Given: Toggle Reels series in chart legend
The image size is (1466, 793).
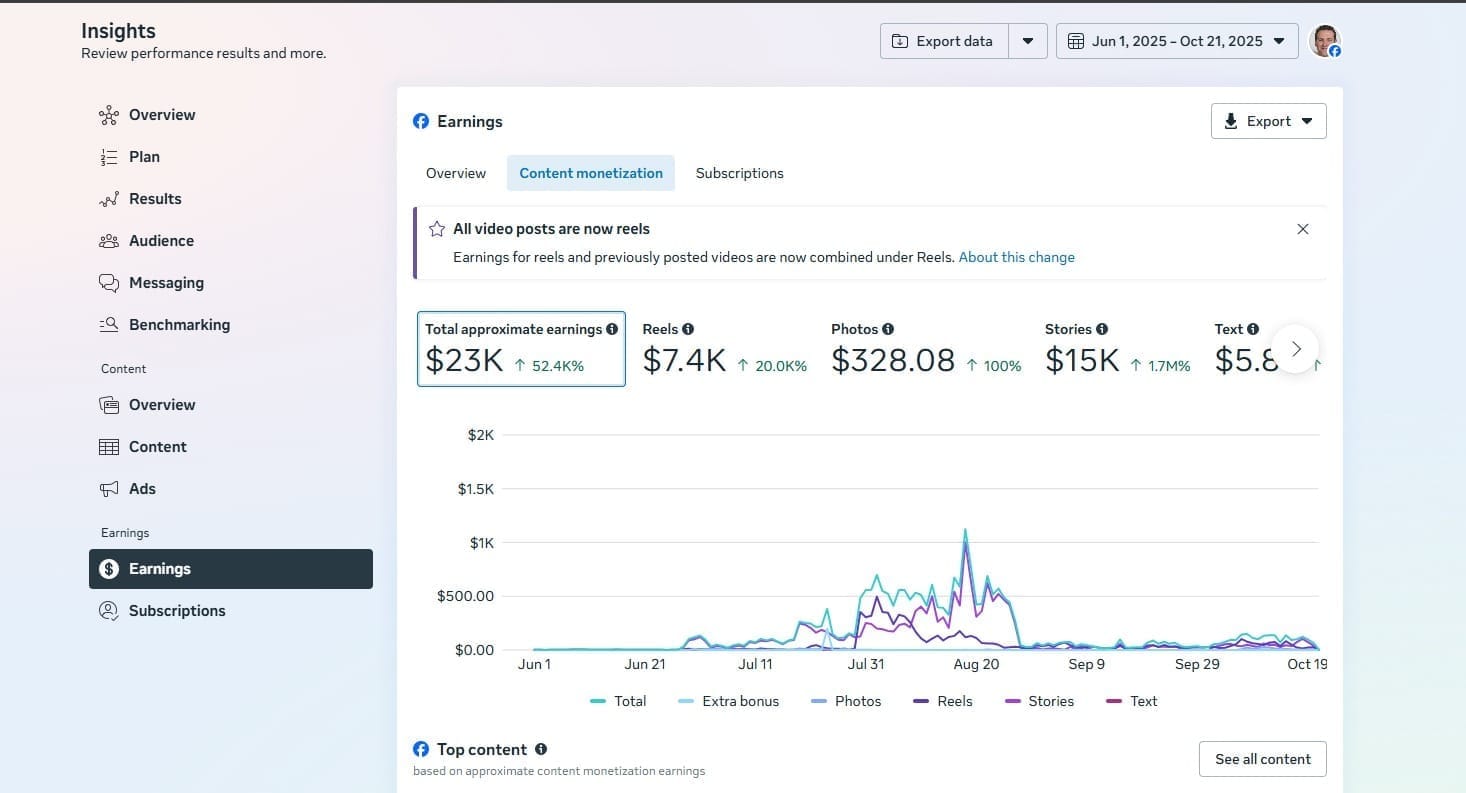Looking at the screenshot, I should coord(942,701).
